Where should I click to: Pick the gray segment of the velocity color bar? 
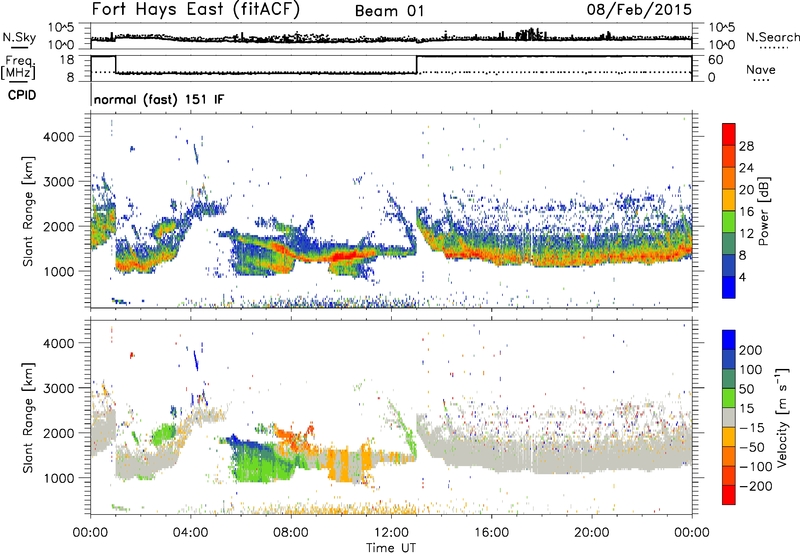tap(729, 418)
